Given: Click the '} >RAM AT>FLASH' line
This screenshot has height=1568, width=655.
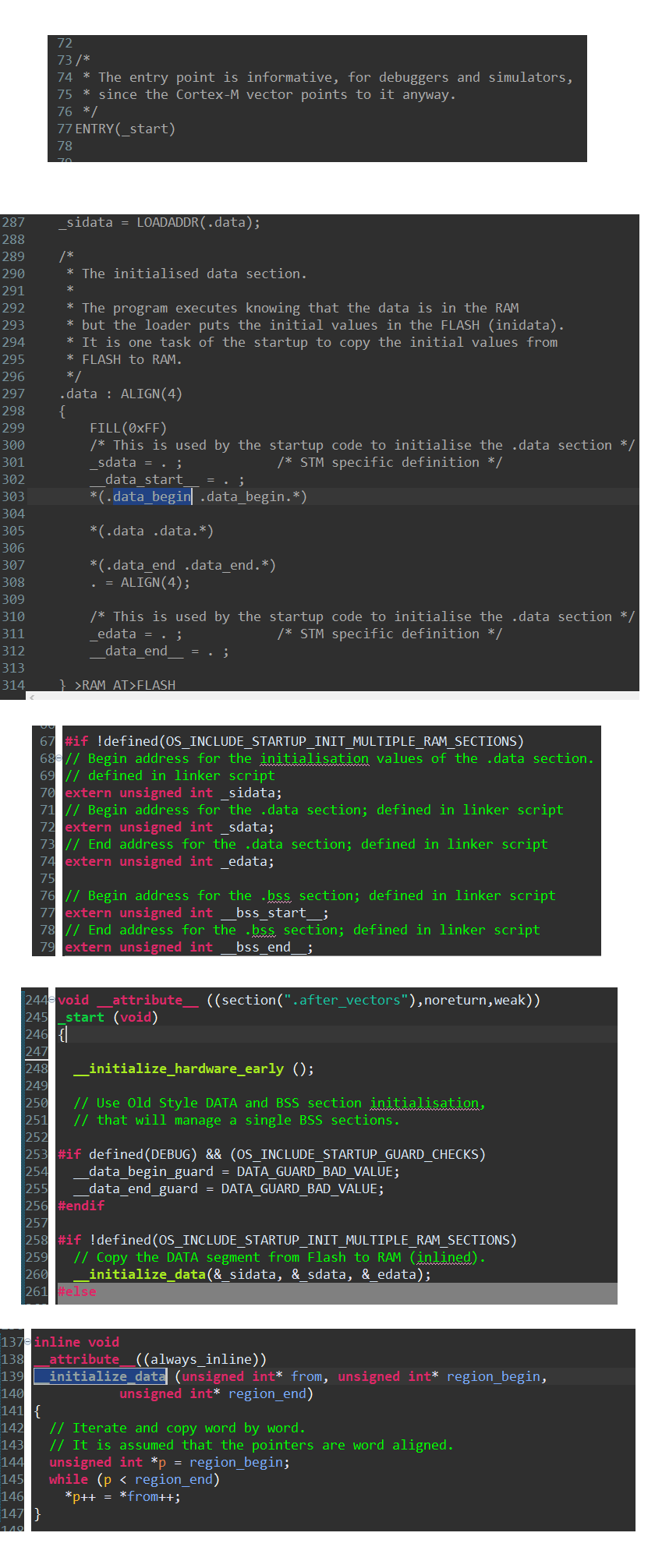Looking at the screenshot, I should click(x=118, y=684).
